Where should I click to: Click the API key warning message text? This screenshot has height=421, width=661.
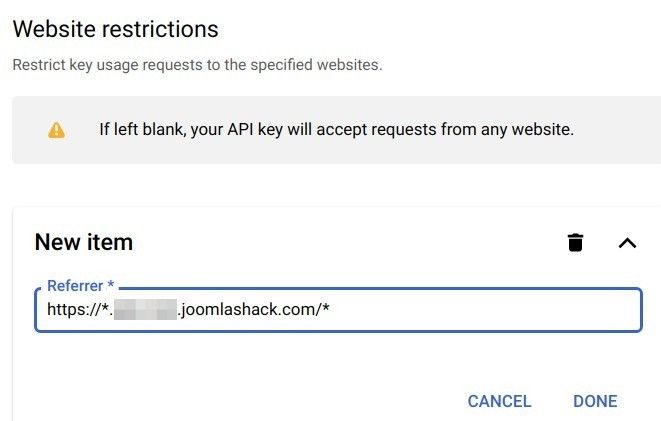click(x=336, y=129)
